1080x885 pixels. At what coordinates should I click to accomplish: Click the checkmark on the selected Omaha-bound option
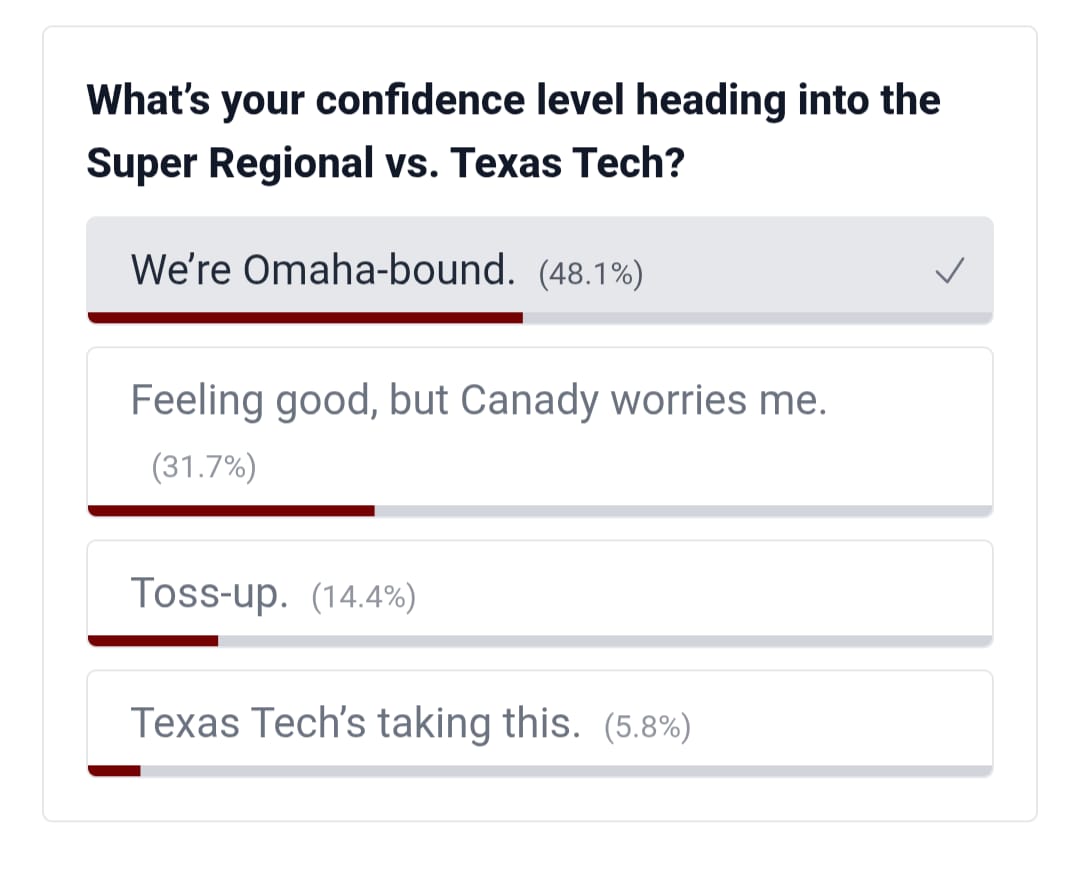click(x=950, y=270)
